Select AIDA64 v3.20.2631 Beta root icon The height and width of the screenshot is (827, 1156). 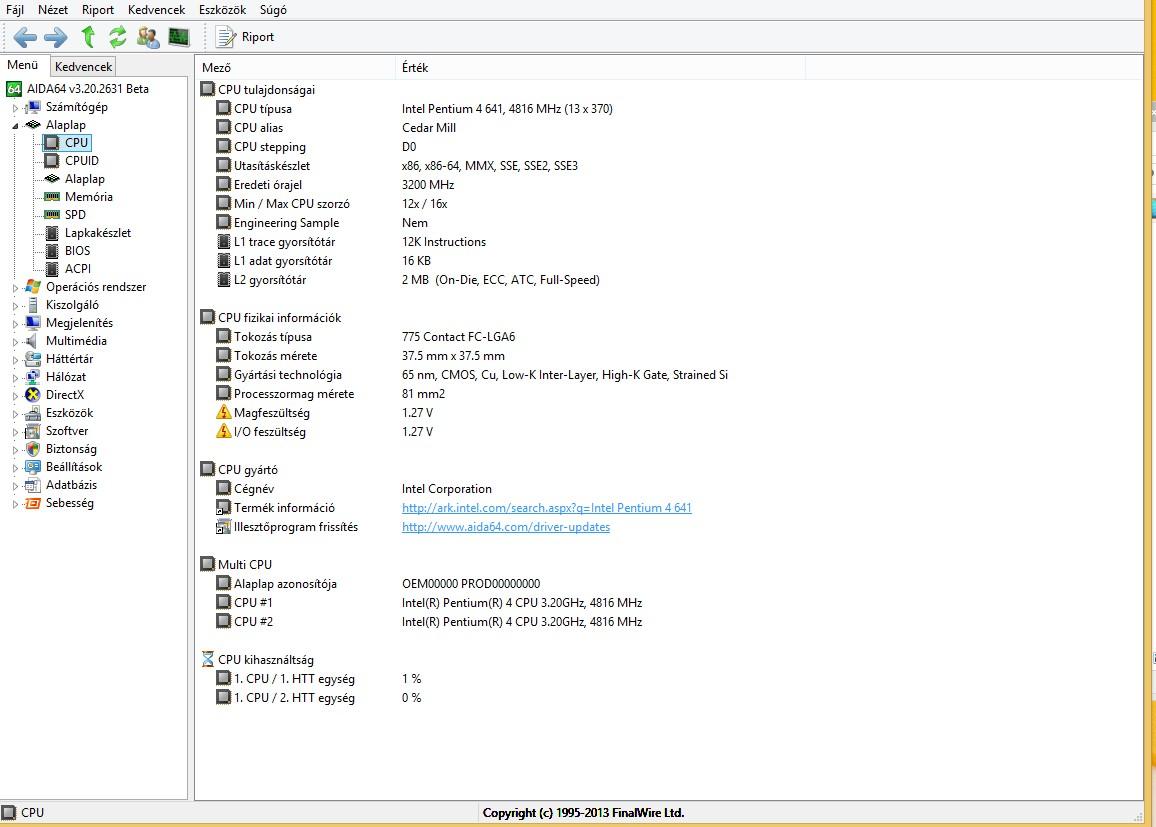coord(14,89)
